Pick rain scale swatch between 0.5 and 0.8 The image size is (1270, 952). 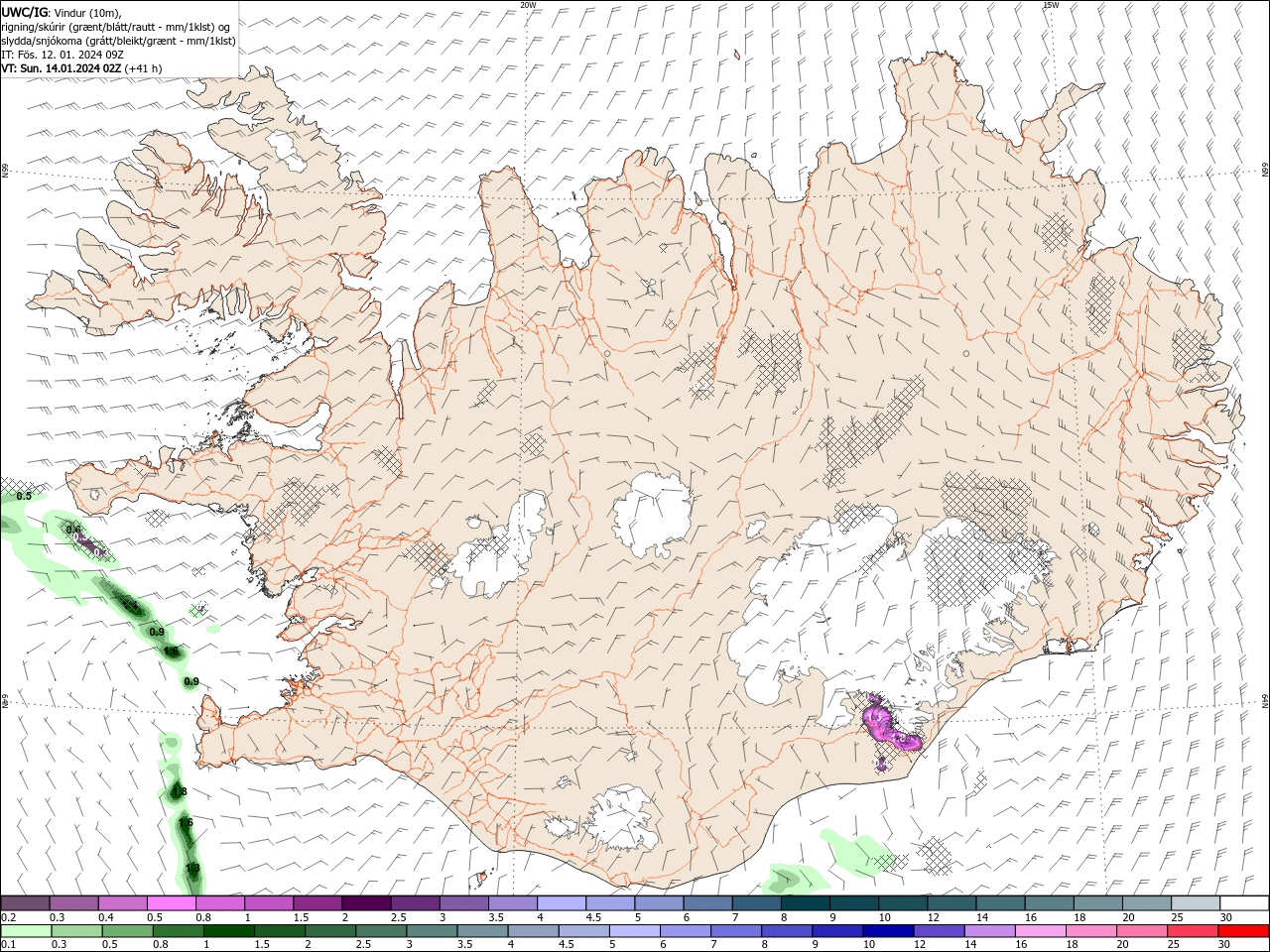click(127, 931)
